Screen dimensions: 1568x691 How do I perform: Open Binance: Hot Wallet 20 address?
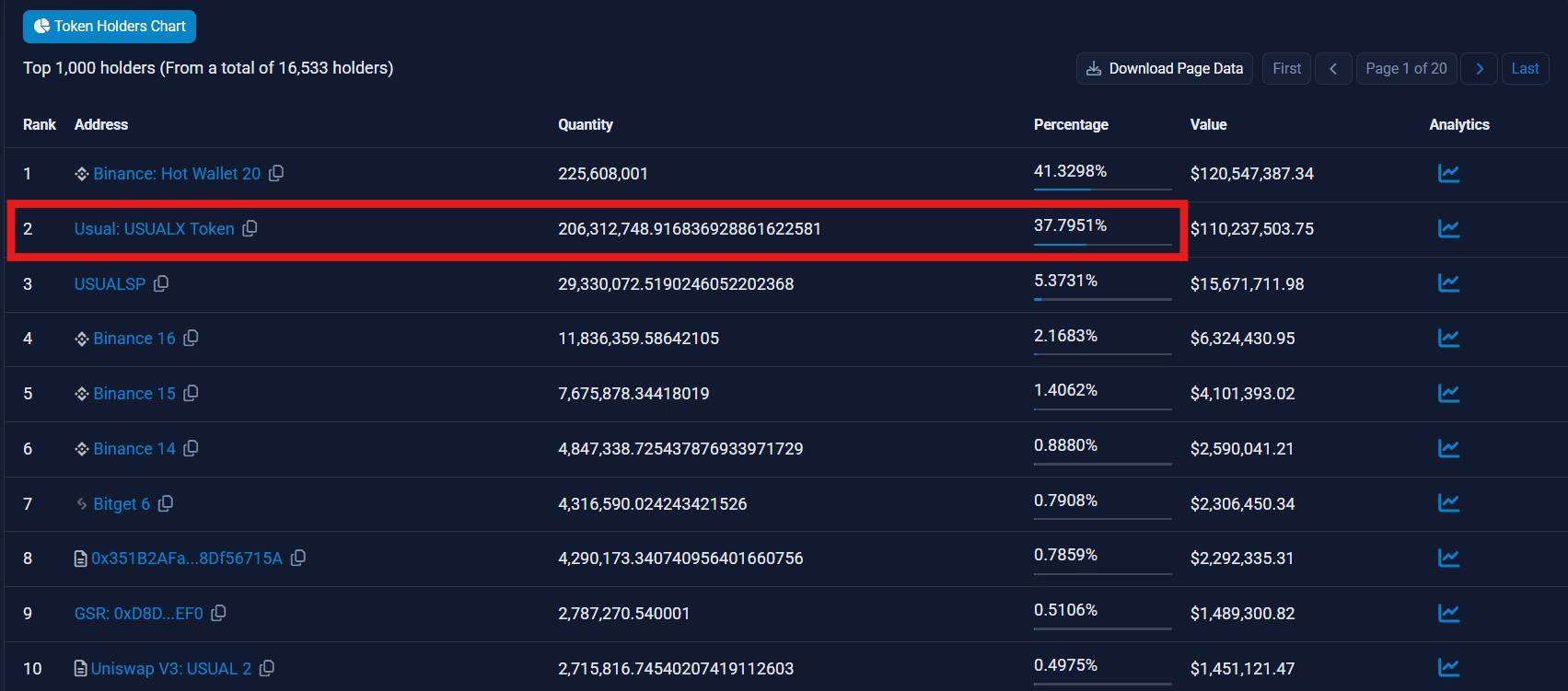177,174
